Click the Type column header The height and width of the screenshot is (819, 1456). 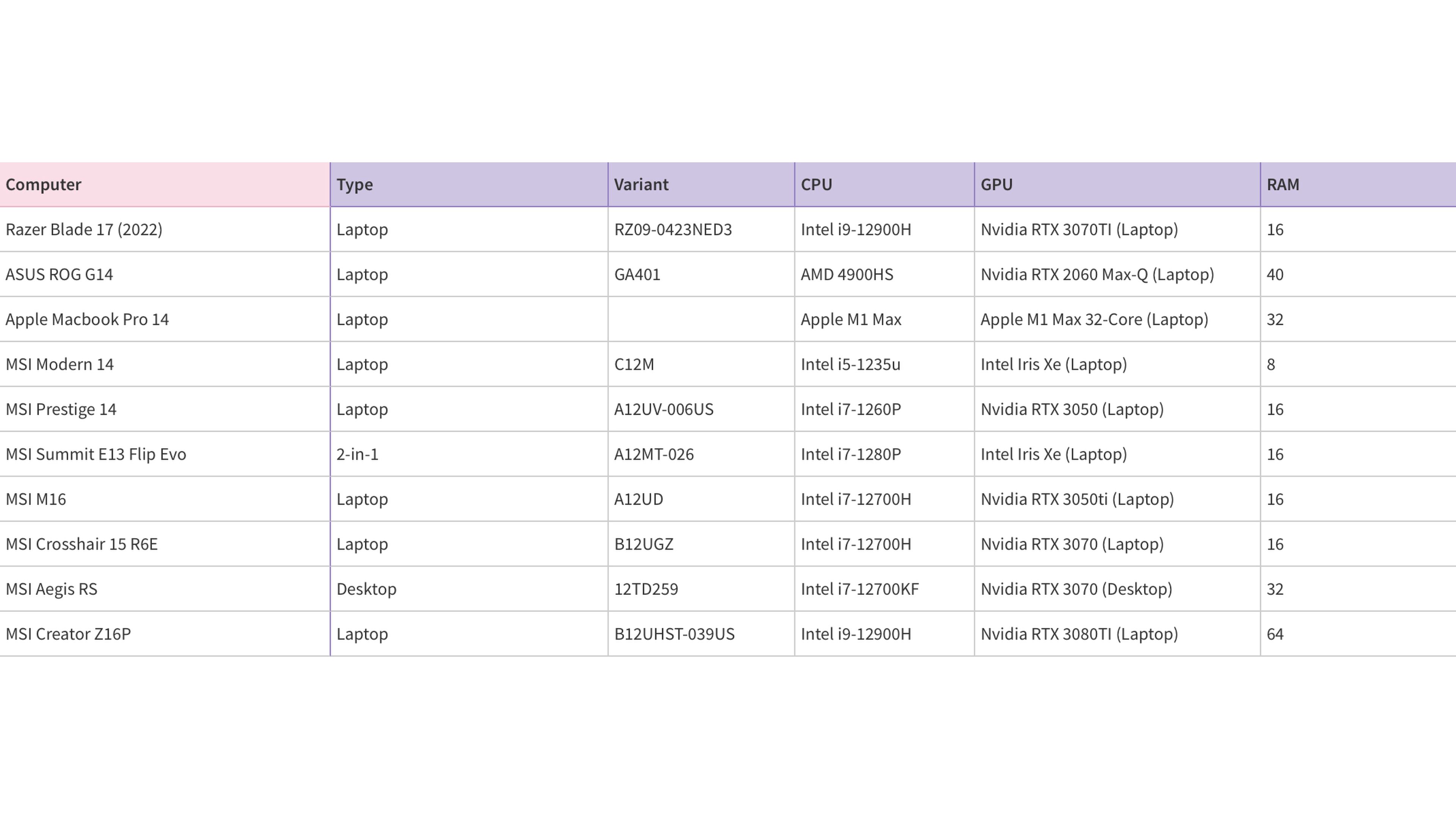click(x=469, y=184)
